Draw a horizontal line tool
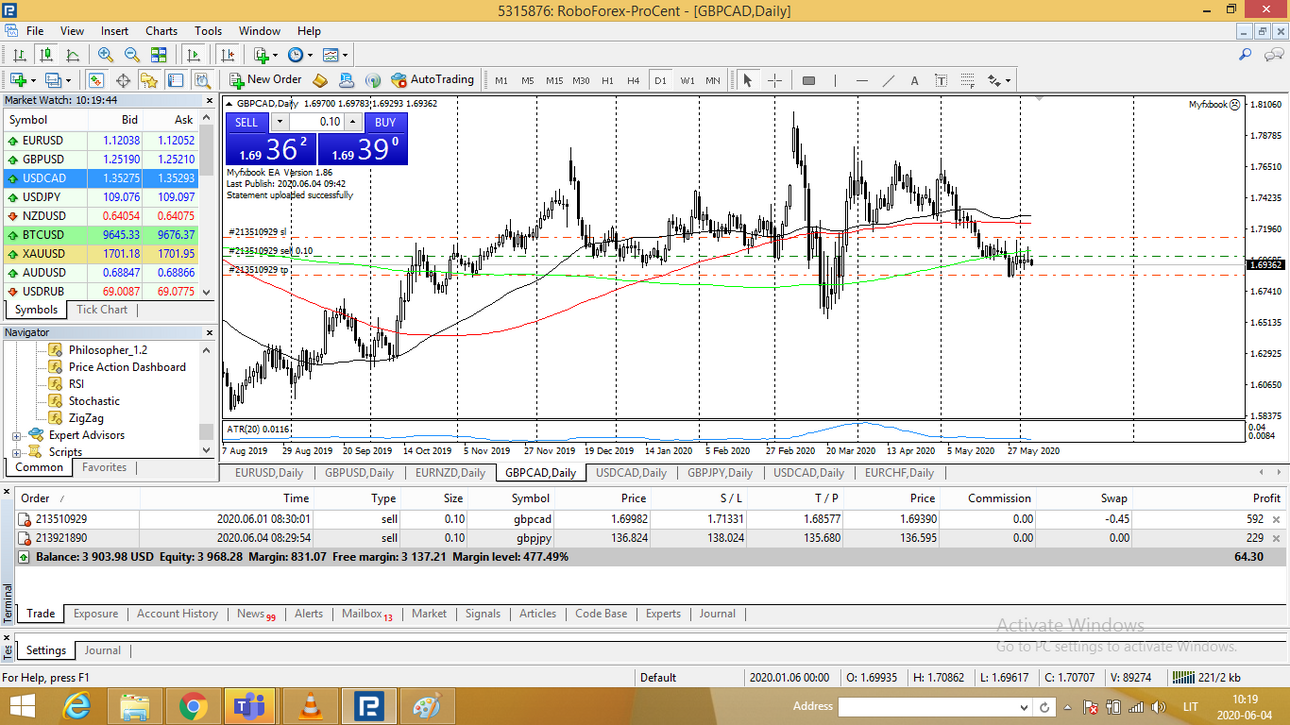 tap(862, 80)
